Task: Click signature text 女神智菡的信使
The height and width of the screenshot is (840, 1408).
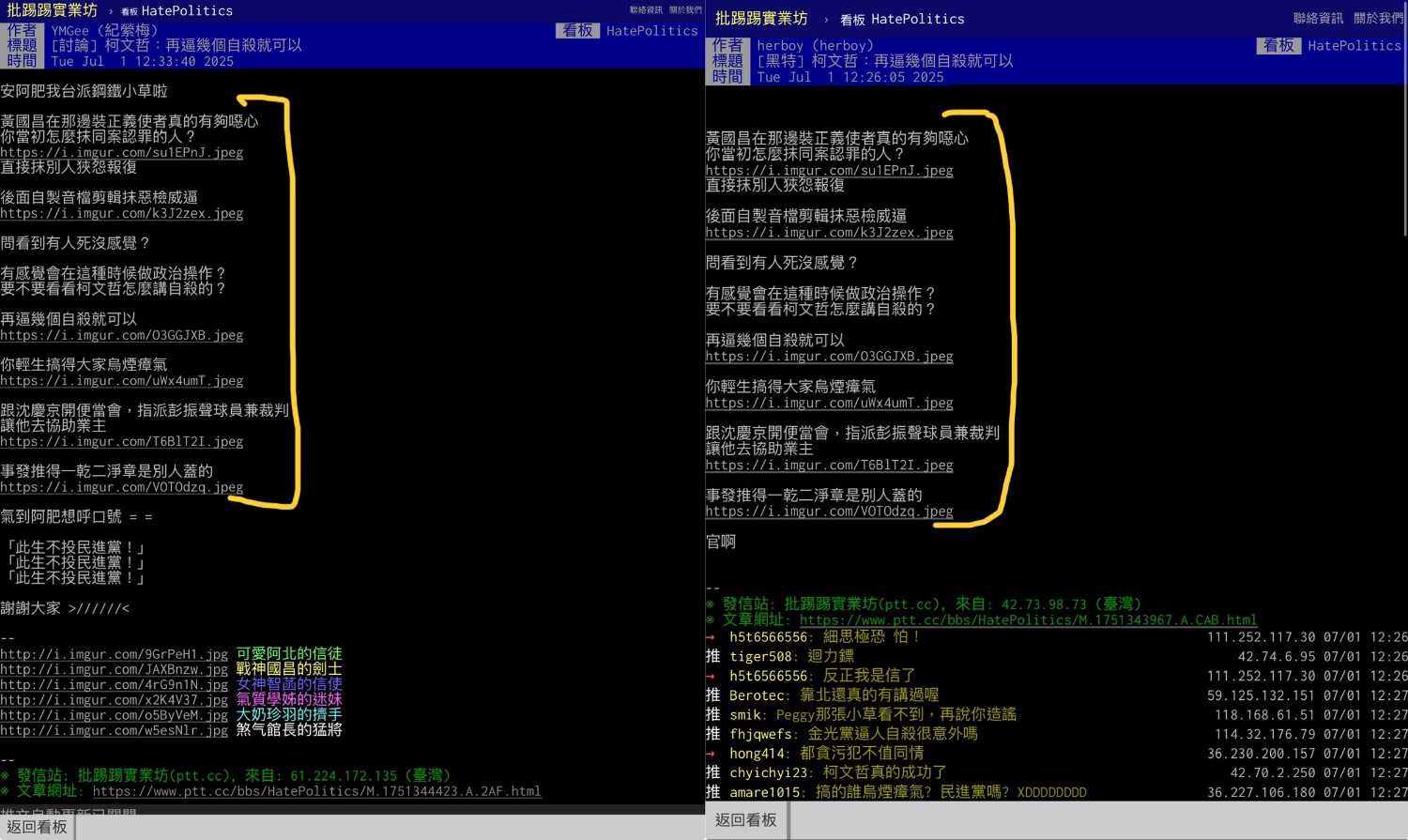Action: (x=289, y=685)
